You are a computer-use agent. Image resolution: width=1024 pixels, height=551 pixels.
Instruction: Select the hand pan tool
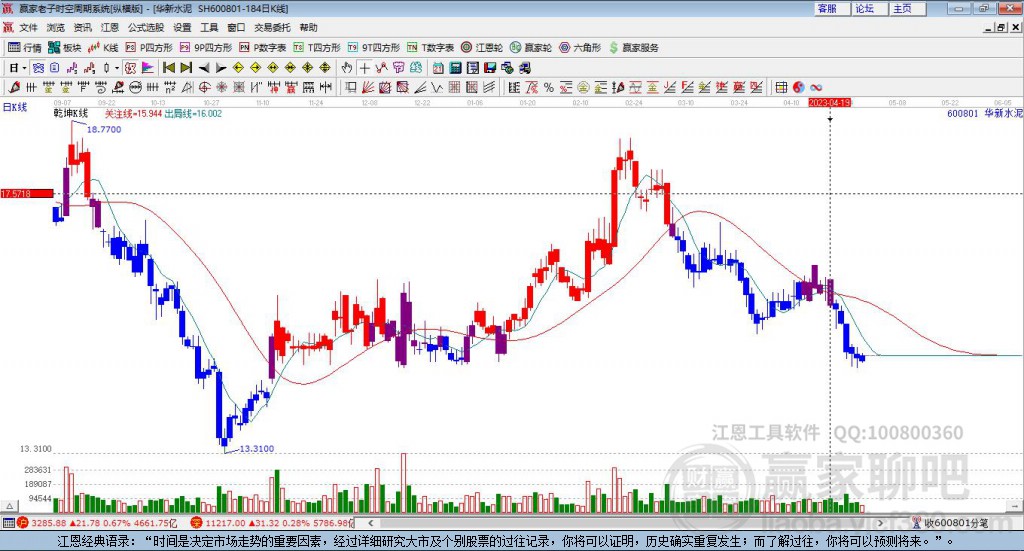347,68
